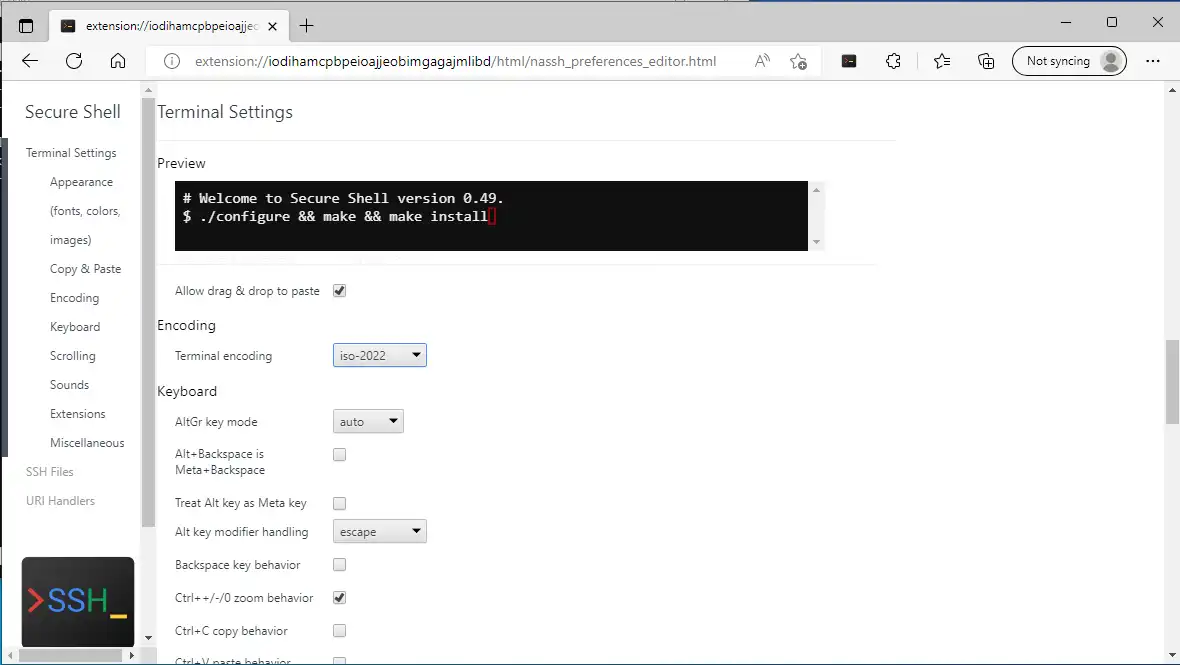Open Secure Shell extension icon in toolbar
Image resolution: width=1180 pixels, height=665 pixels.
pos(849,61)
